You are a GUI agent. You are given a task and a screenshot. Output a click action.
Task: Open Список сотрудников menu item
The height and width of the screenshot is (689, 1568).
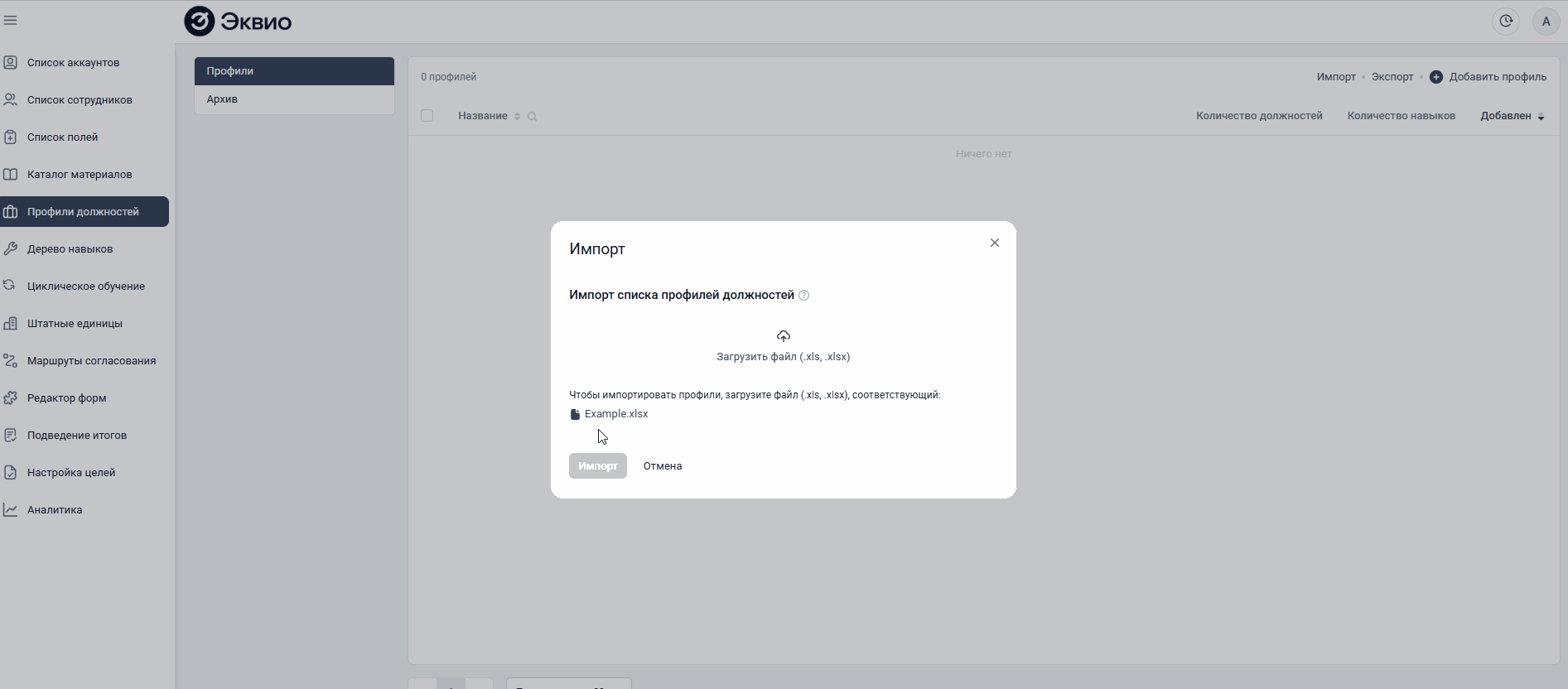[80, 99]
